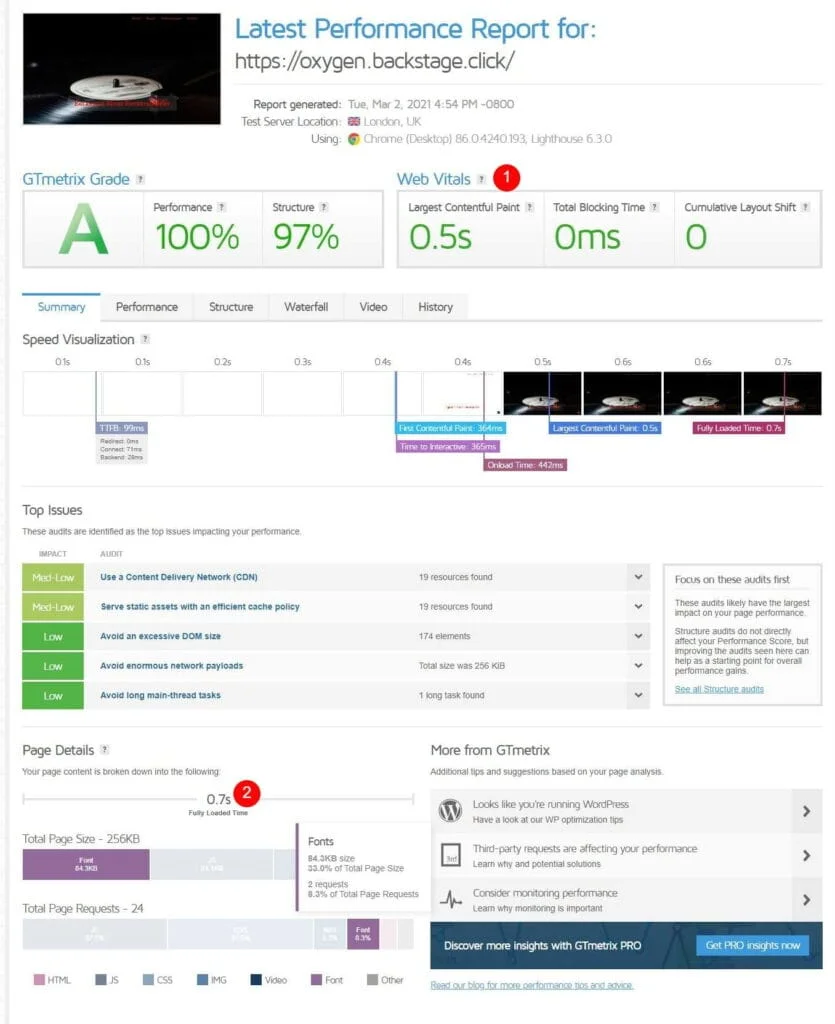This screenshot has width=835, height=1024.
Task: Click the help icon next to Total Blocking Time
Action: point(654,208)
